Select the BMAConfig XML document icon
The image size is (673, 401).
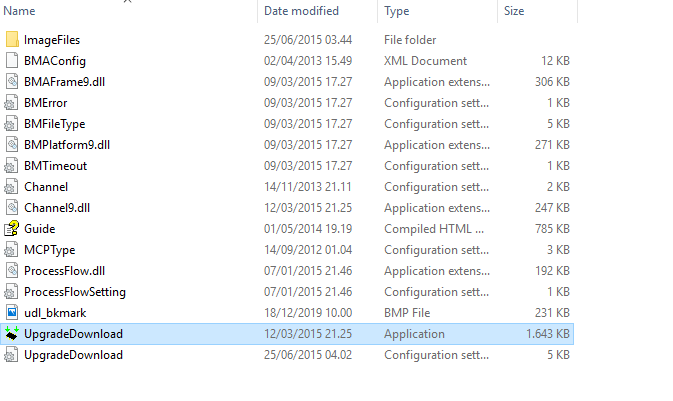pos(12,61)
